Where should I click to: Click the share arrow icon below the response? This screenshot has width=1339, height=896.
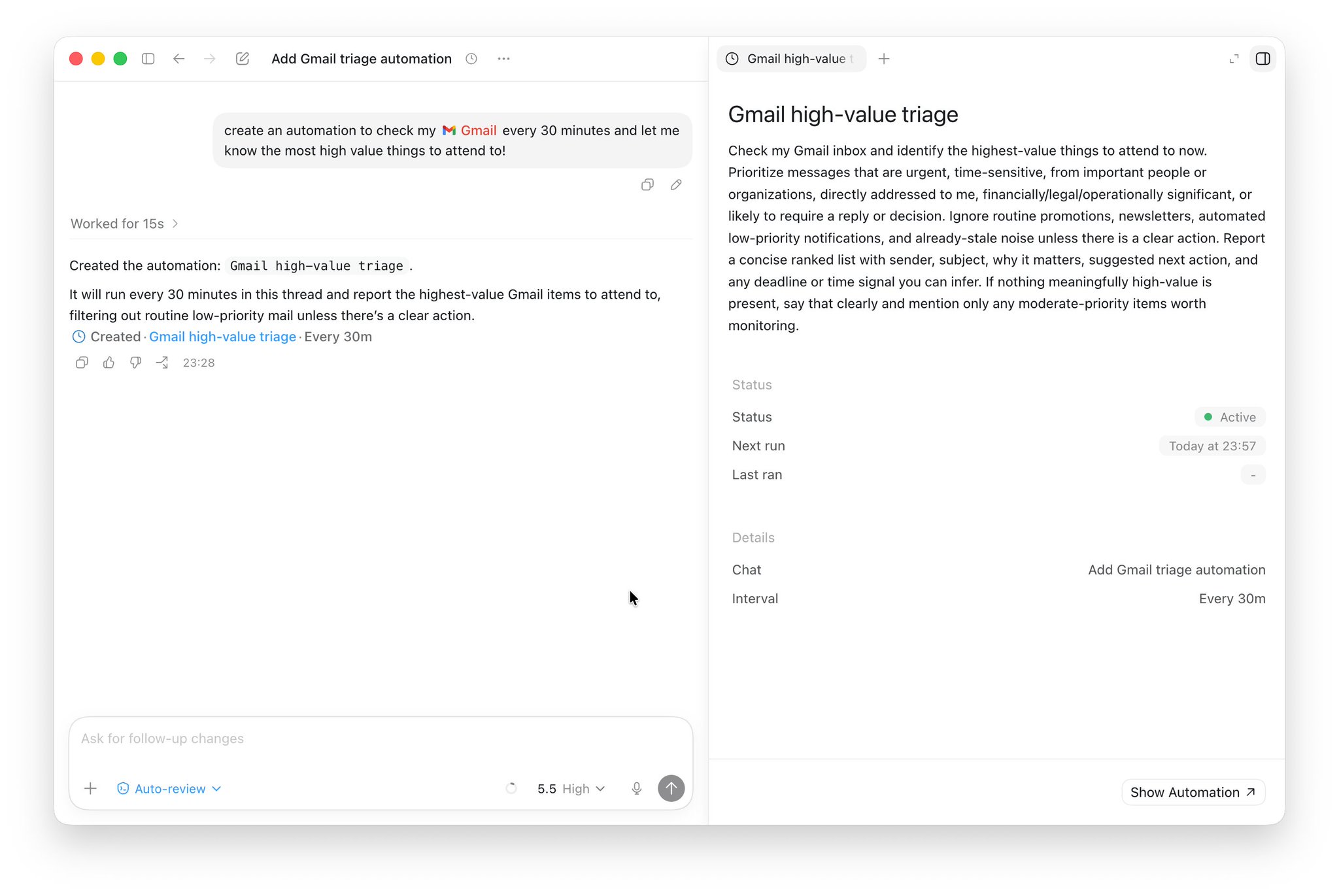162,363
